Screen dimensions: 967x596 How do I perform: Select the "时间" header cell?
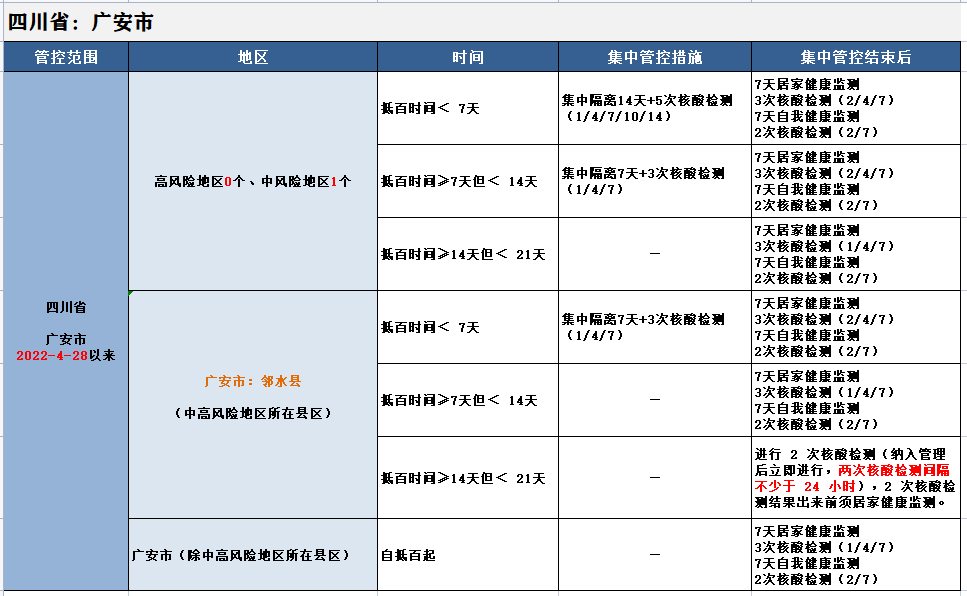[x=467, y=57]
